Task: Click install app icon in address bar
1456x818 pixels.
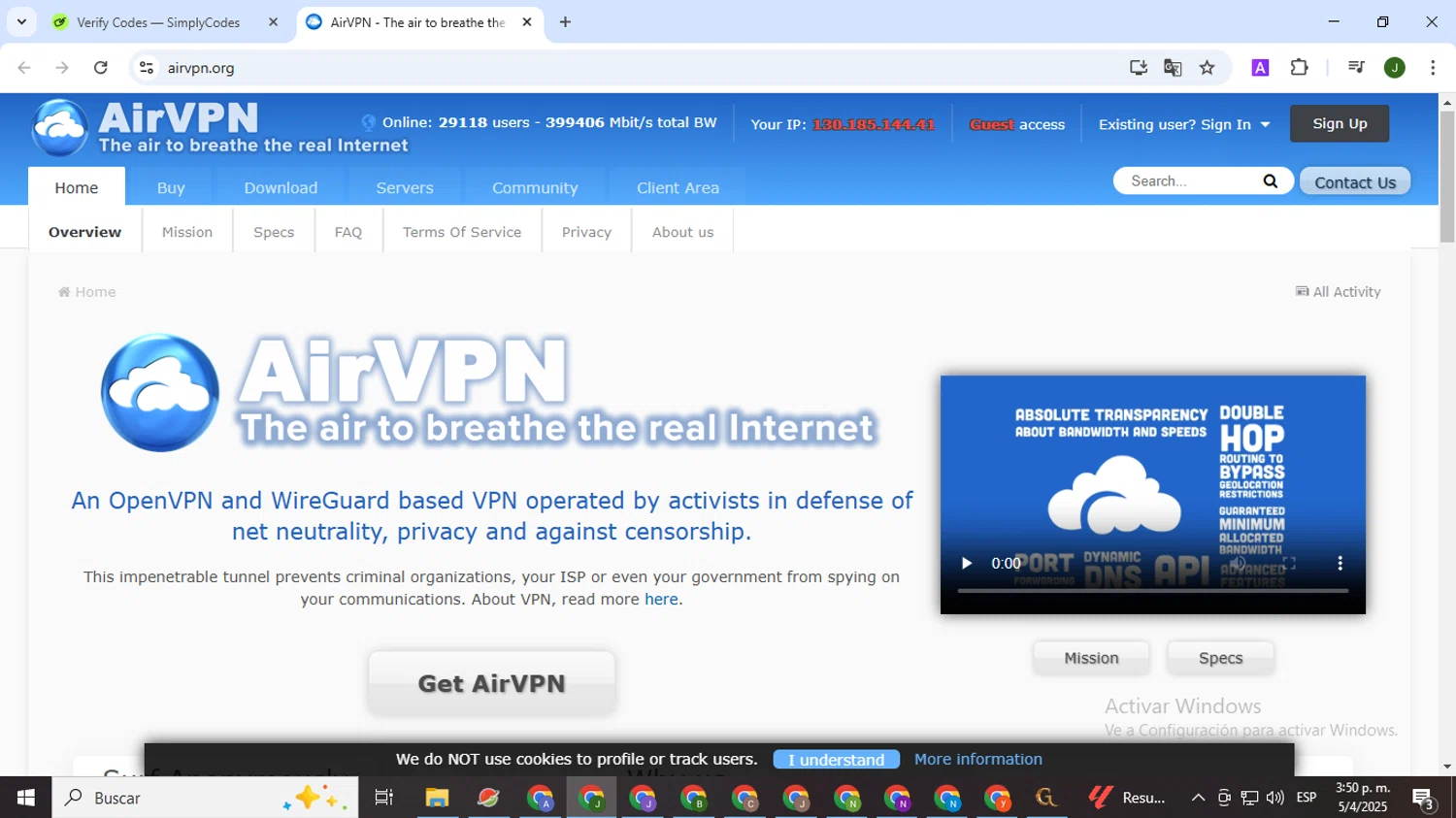Action: coord(1139,68)
